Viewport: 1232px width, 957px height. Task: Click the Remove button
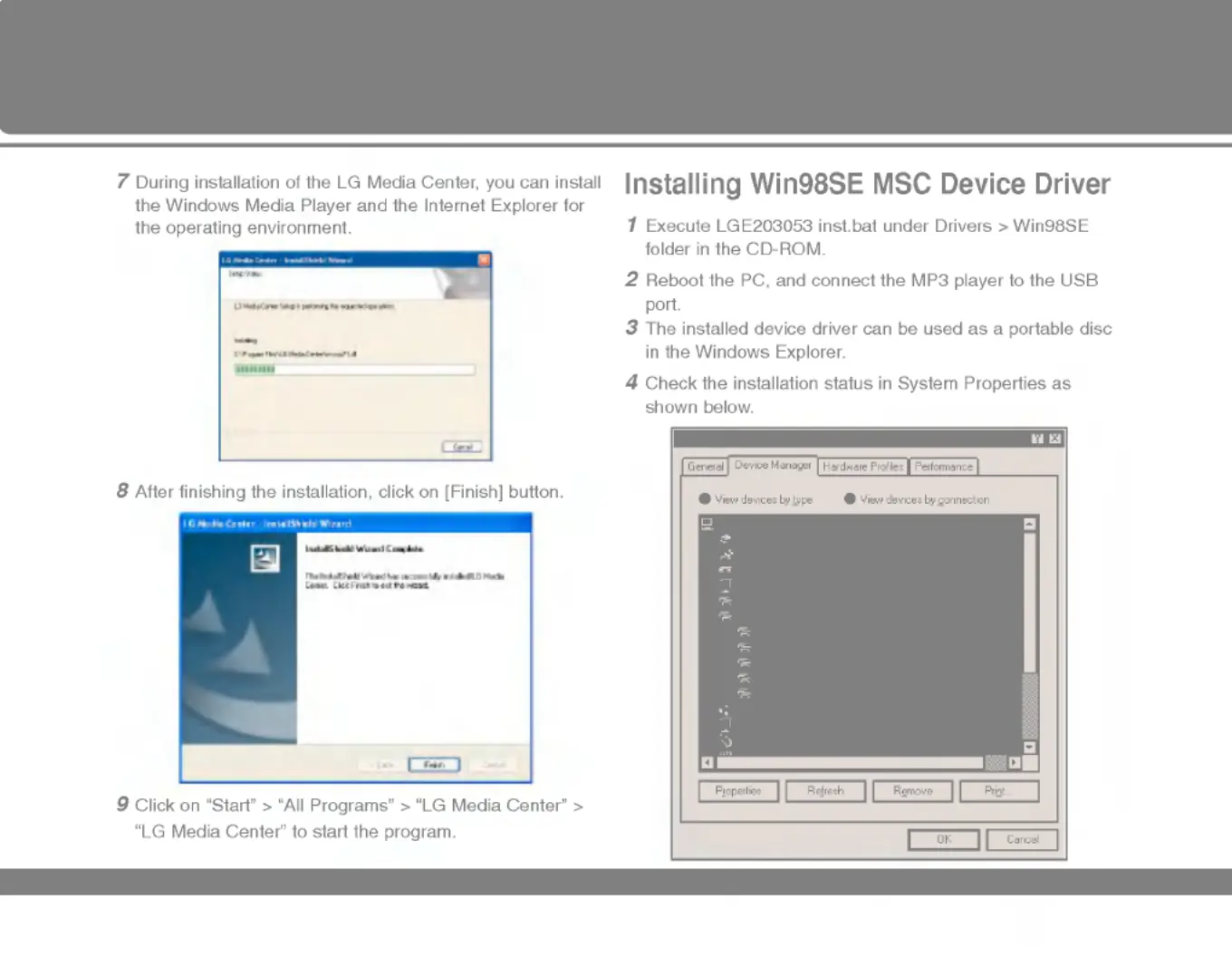(912, 791)
